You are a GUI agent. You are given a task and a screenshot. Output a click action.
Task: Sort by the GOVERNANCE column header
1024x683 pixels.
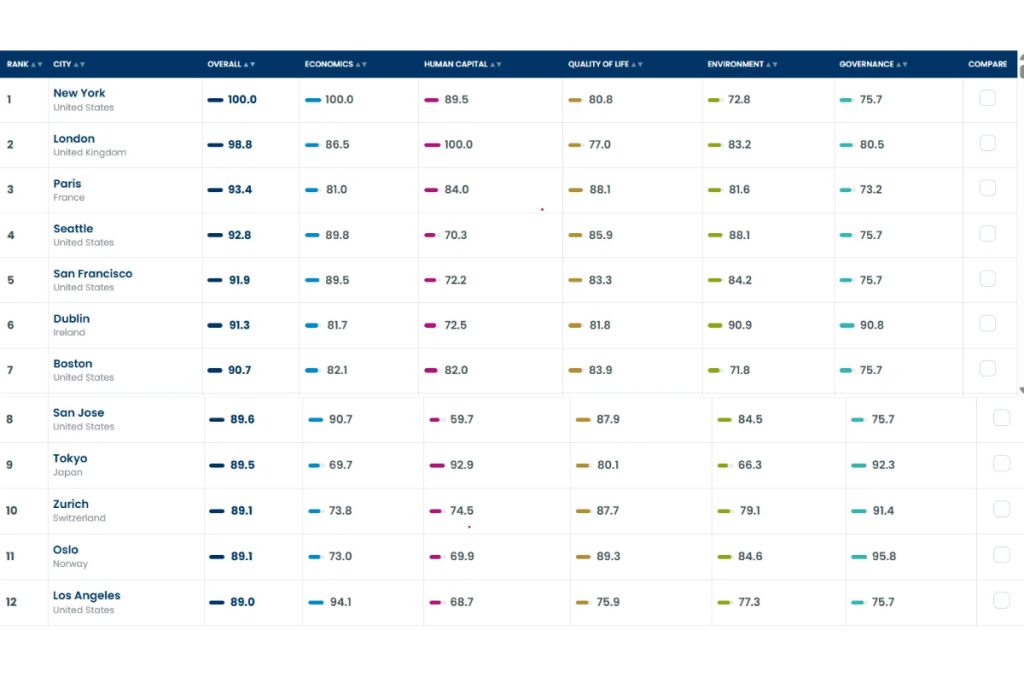click(873, 64)
